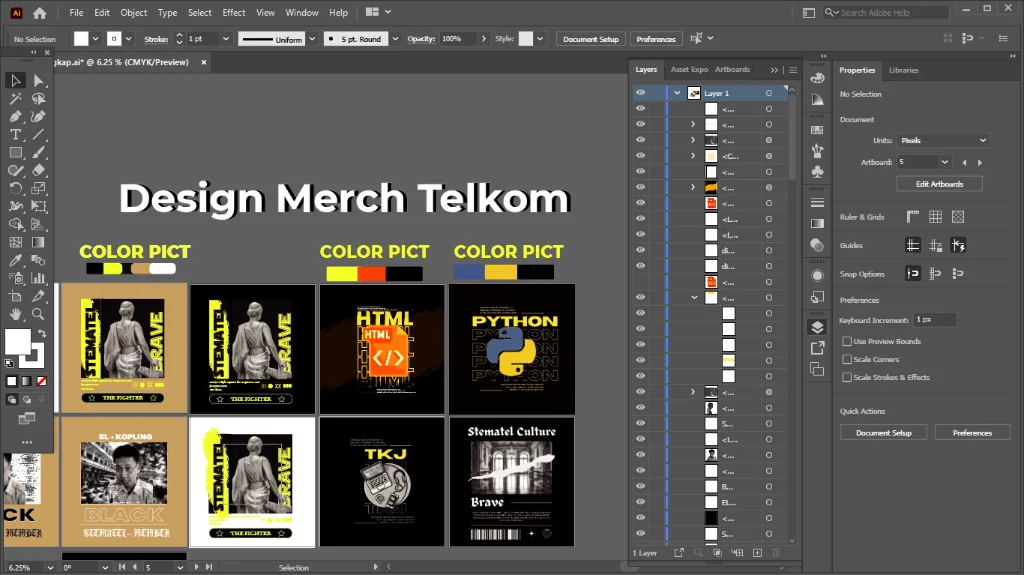Go to the Illustrator Home screen
The height and width of the screenshot is (575, 1024).
(40, 12)
